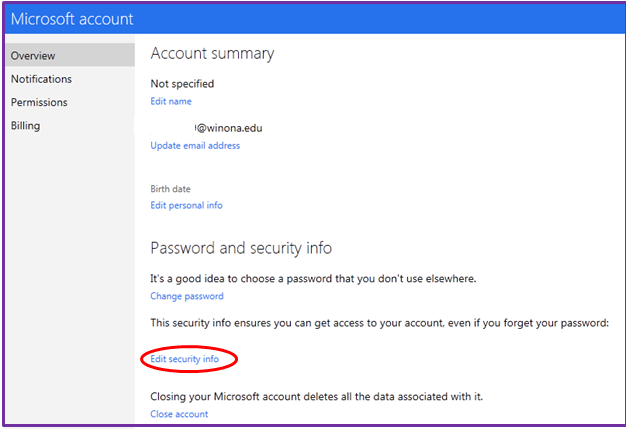Screen dimensions: 626x429
Task: Click the @winona.edu email address text
Action: coord(228,128)
